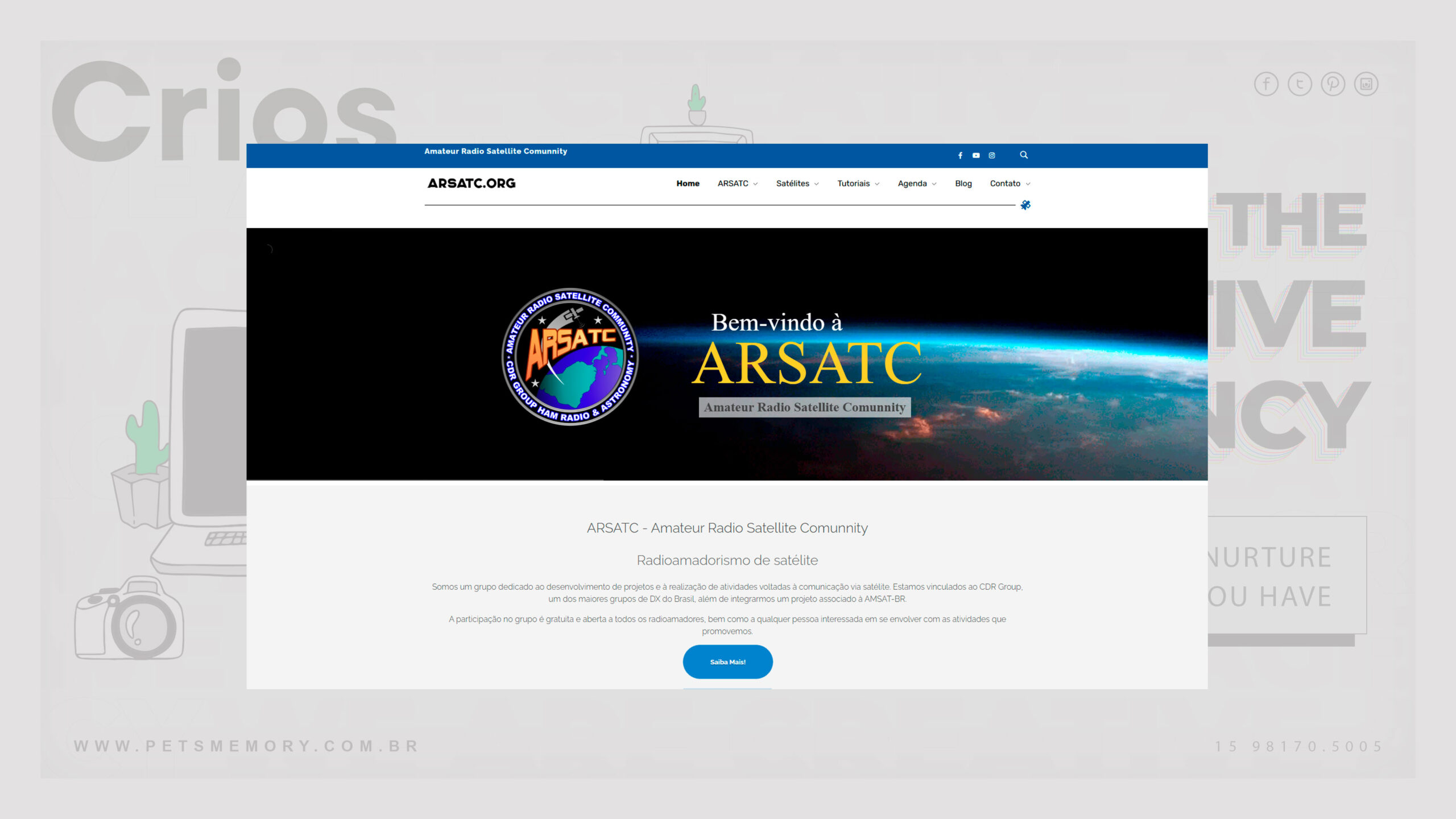
Task: Expand the Contato dropdown menu
Action: tap(1010, 183)
